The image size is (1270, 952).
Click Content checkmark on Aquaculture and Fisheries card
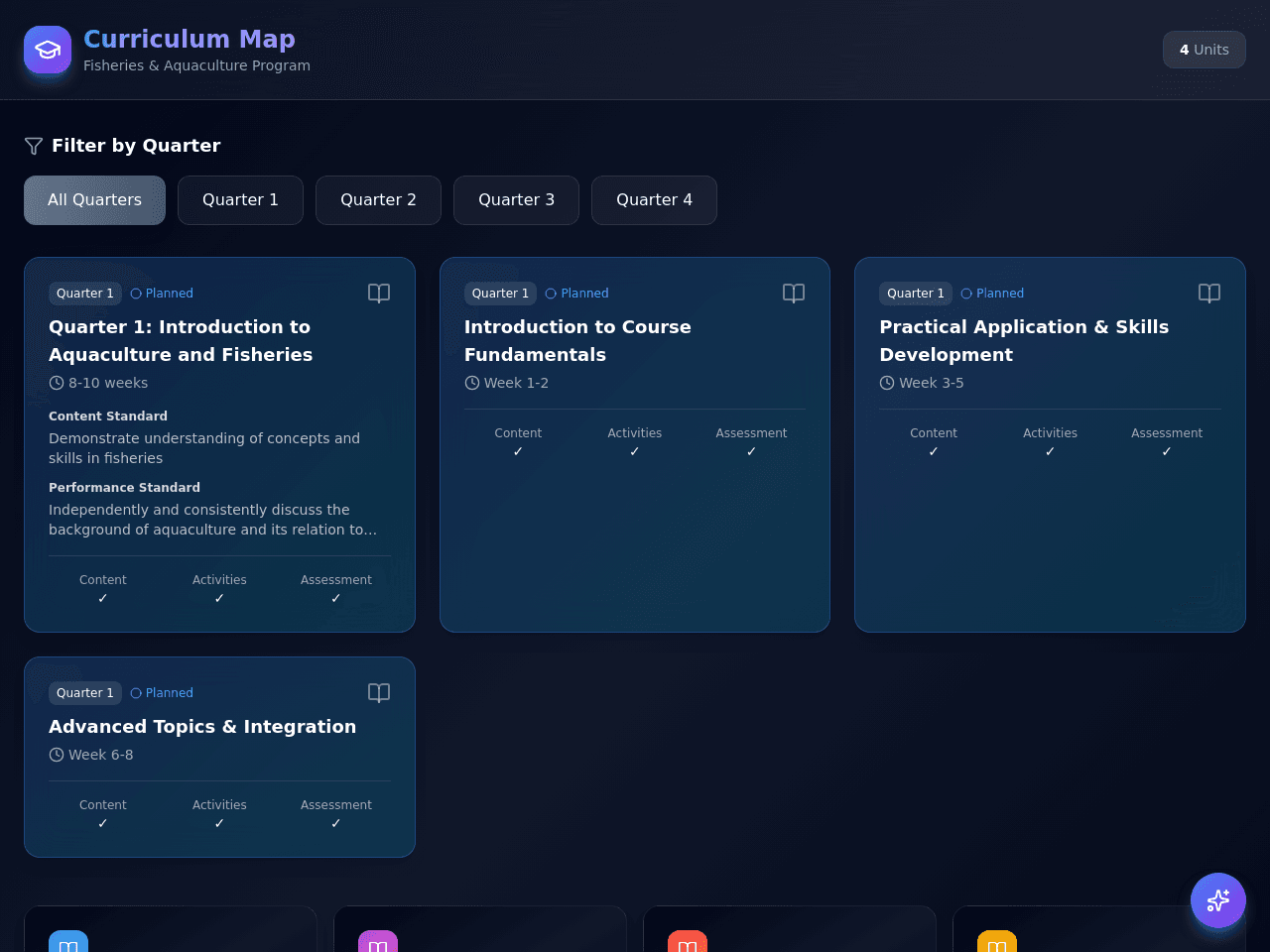(x=103, y=598)
